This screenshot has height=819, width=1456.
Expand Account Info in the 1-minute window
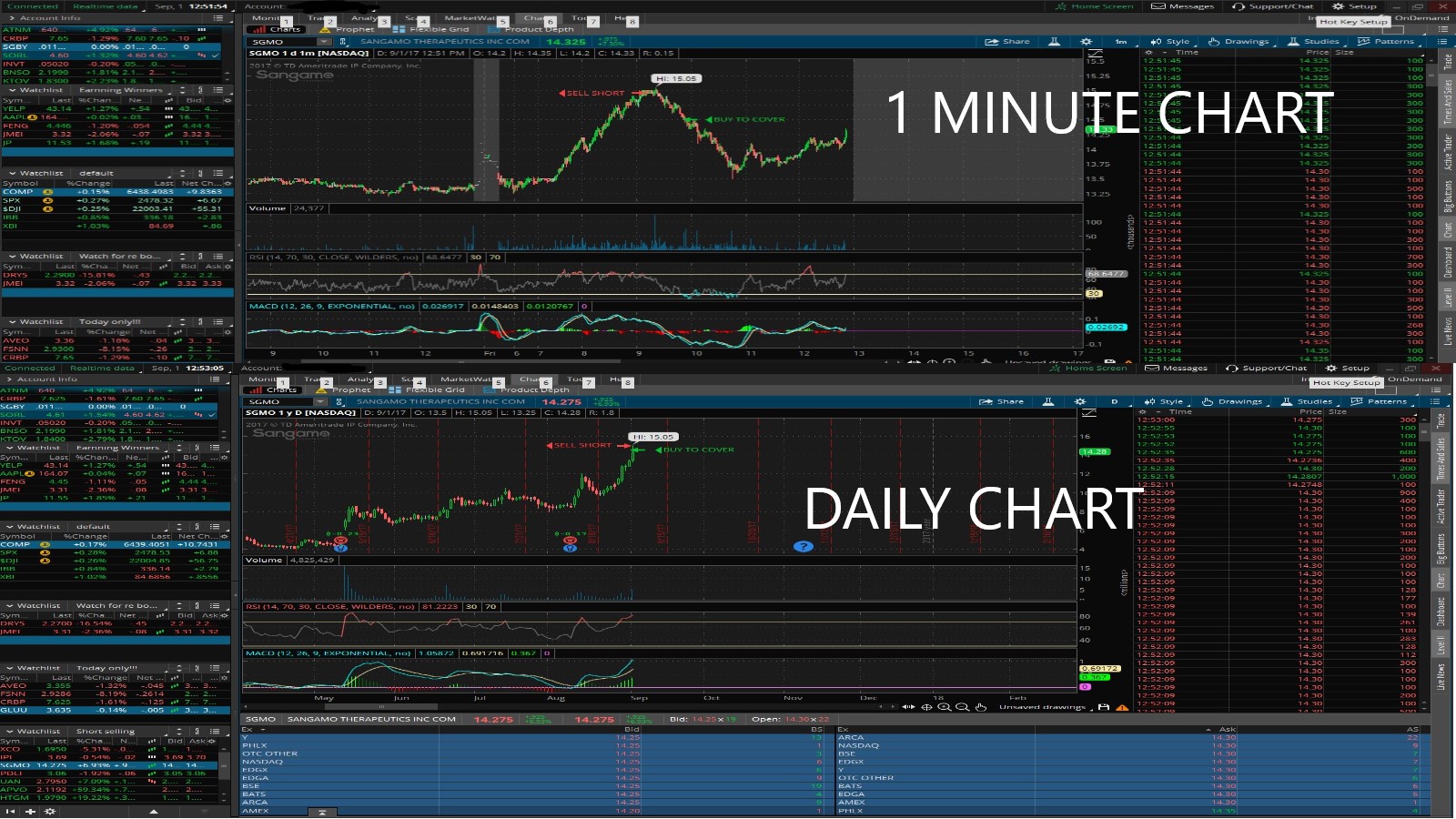[x=12, y=17]
